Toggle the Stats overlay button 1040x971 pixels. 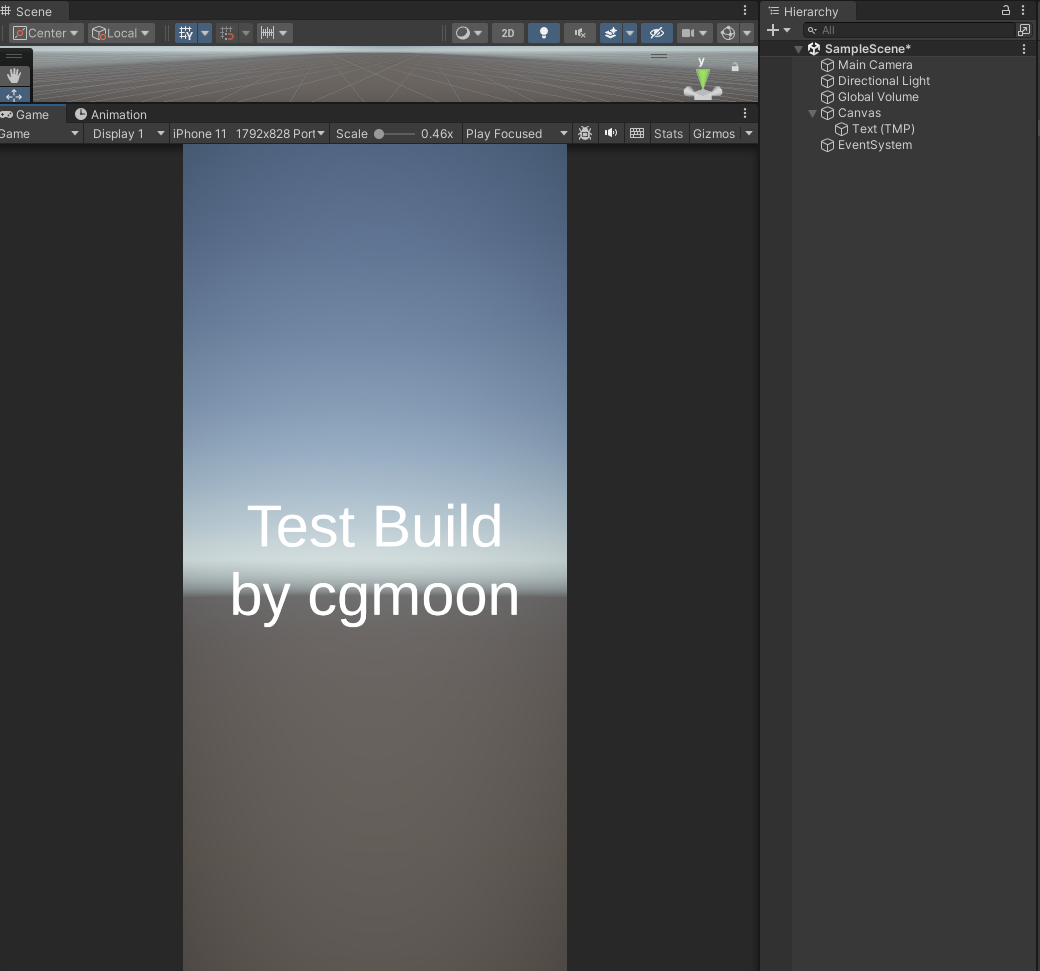click(x=669, y=134)
